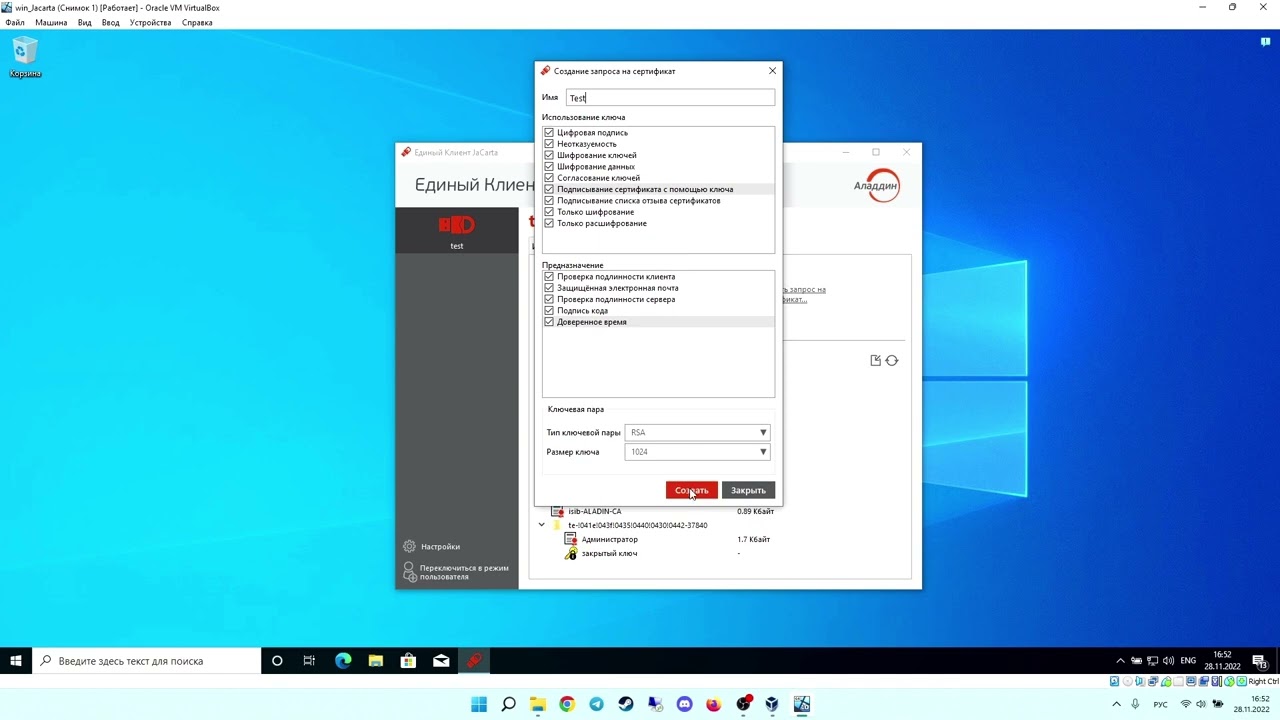Toggle the Шифрование данных checkbox
This screenshot has height=720, width=1280.
pos(549,167)
